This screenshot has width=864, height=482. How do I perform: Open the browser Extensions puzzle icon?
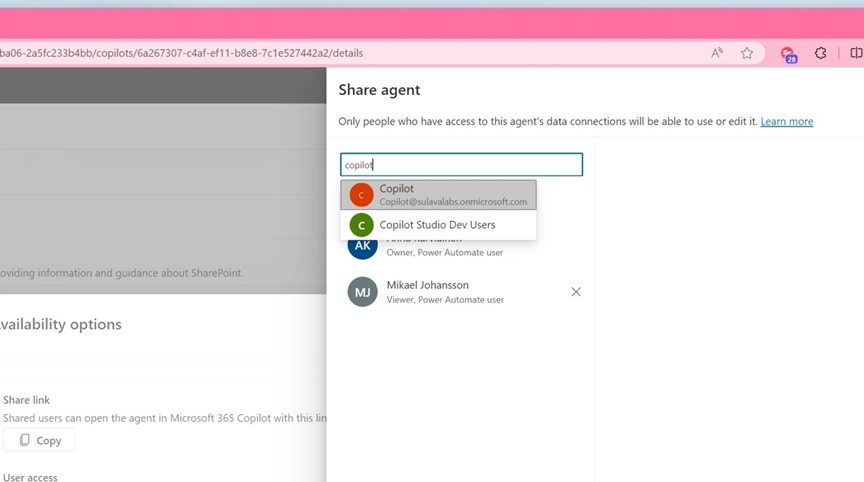point(821,53)
